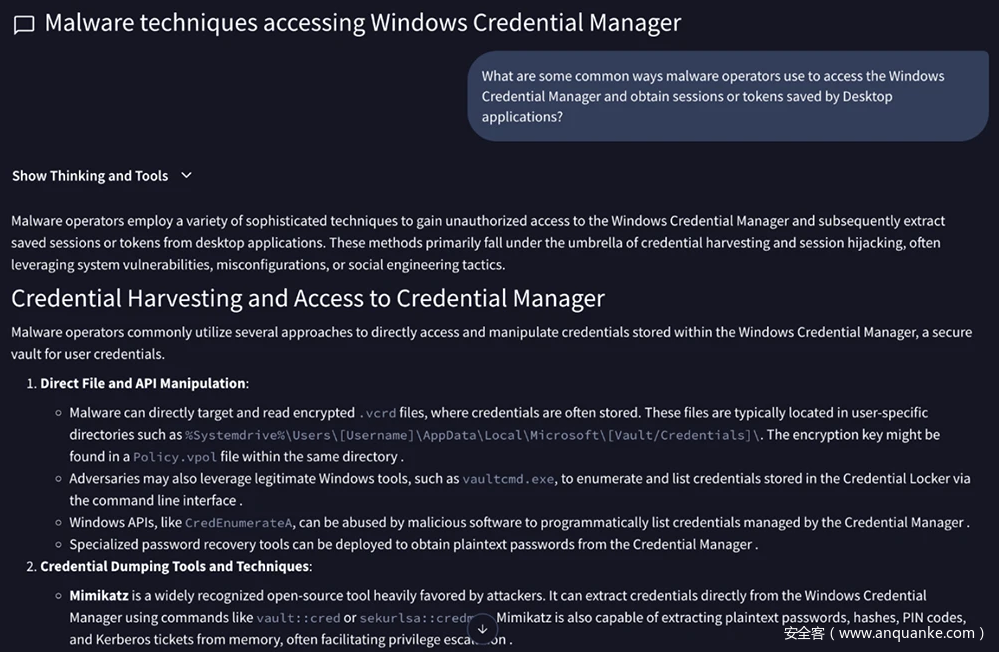Click the CredEnumerateA code snippet

coord(239,523)
